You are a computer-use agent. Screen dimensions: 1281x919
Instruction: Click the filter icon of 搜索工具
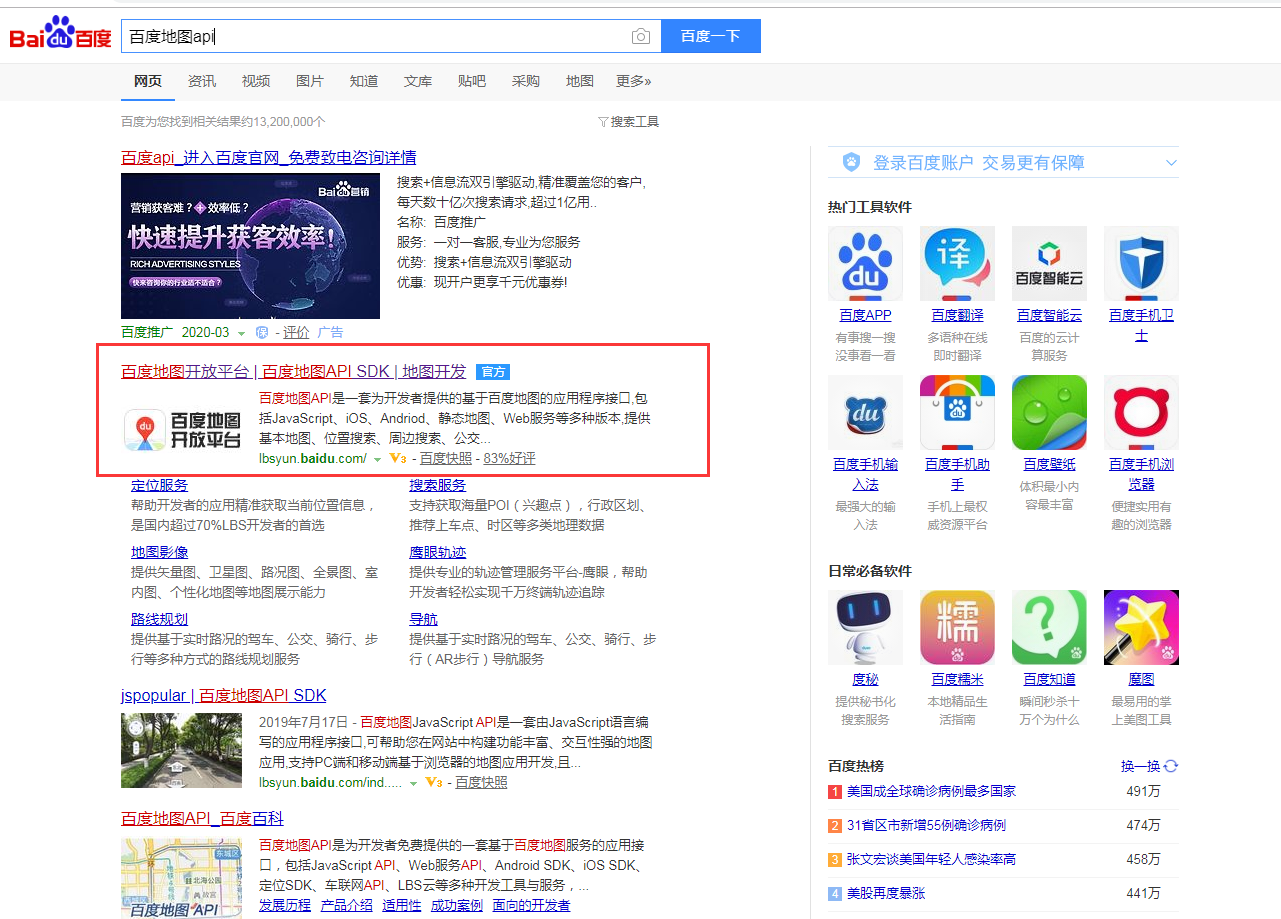point(603,122)
